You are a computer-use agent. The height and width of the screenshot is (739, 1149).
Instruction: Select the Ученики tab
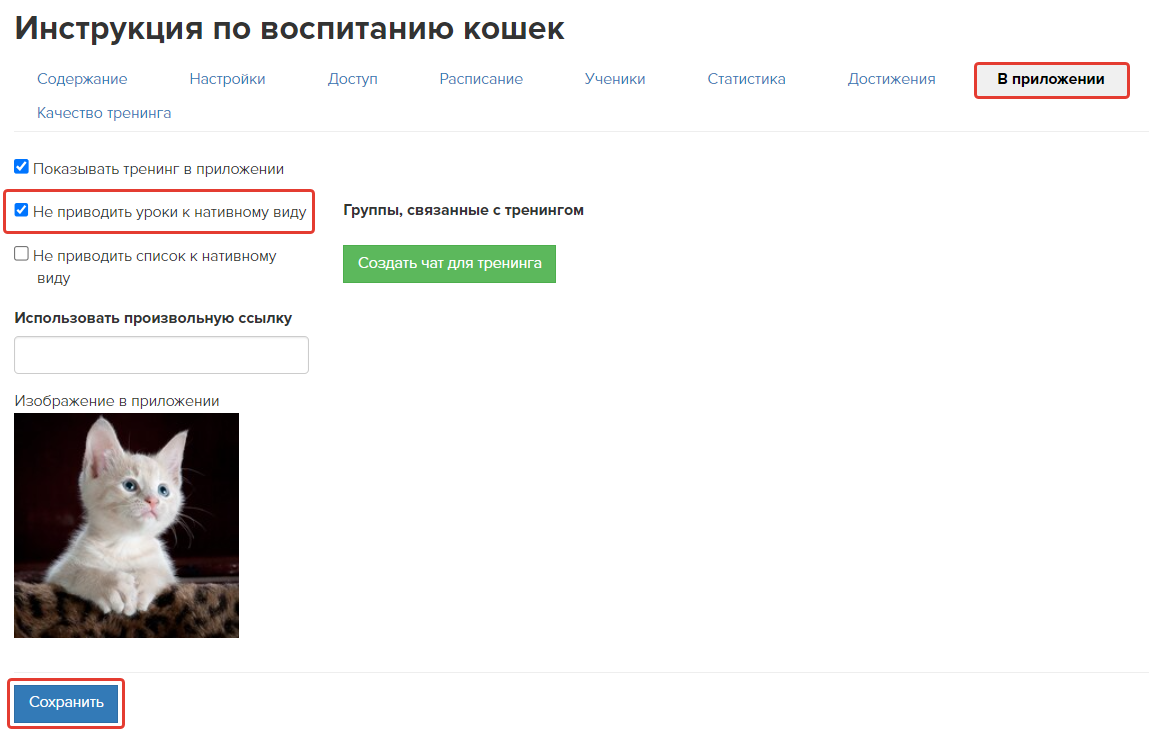[615, 79]
